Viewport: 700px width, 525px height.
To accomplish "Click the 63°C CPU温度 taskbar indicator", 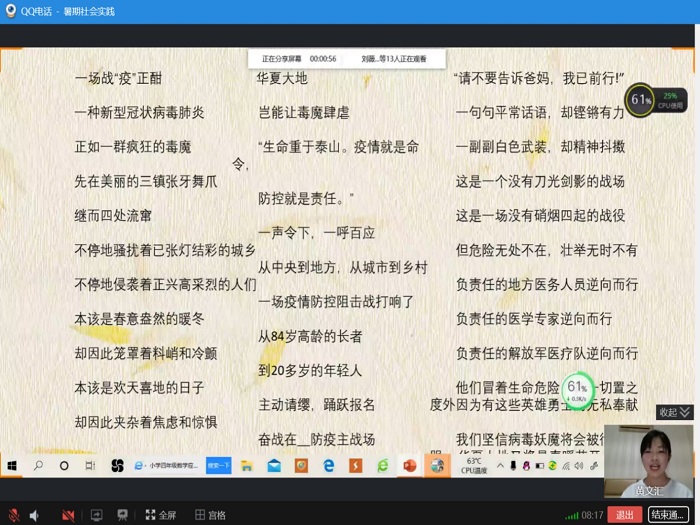I will (x=474, y=465).
